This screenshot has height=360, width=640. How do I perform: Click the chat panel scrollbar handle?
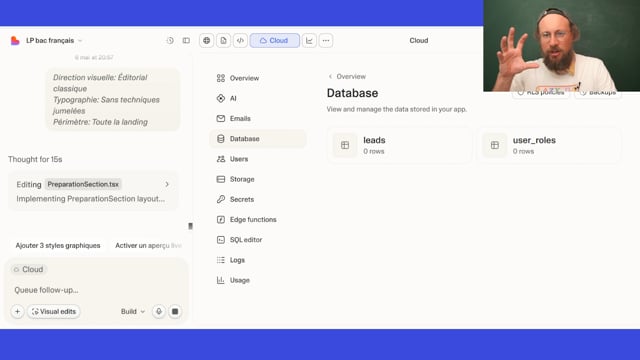(190, 226)
